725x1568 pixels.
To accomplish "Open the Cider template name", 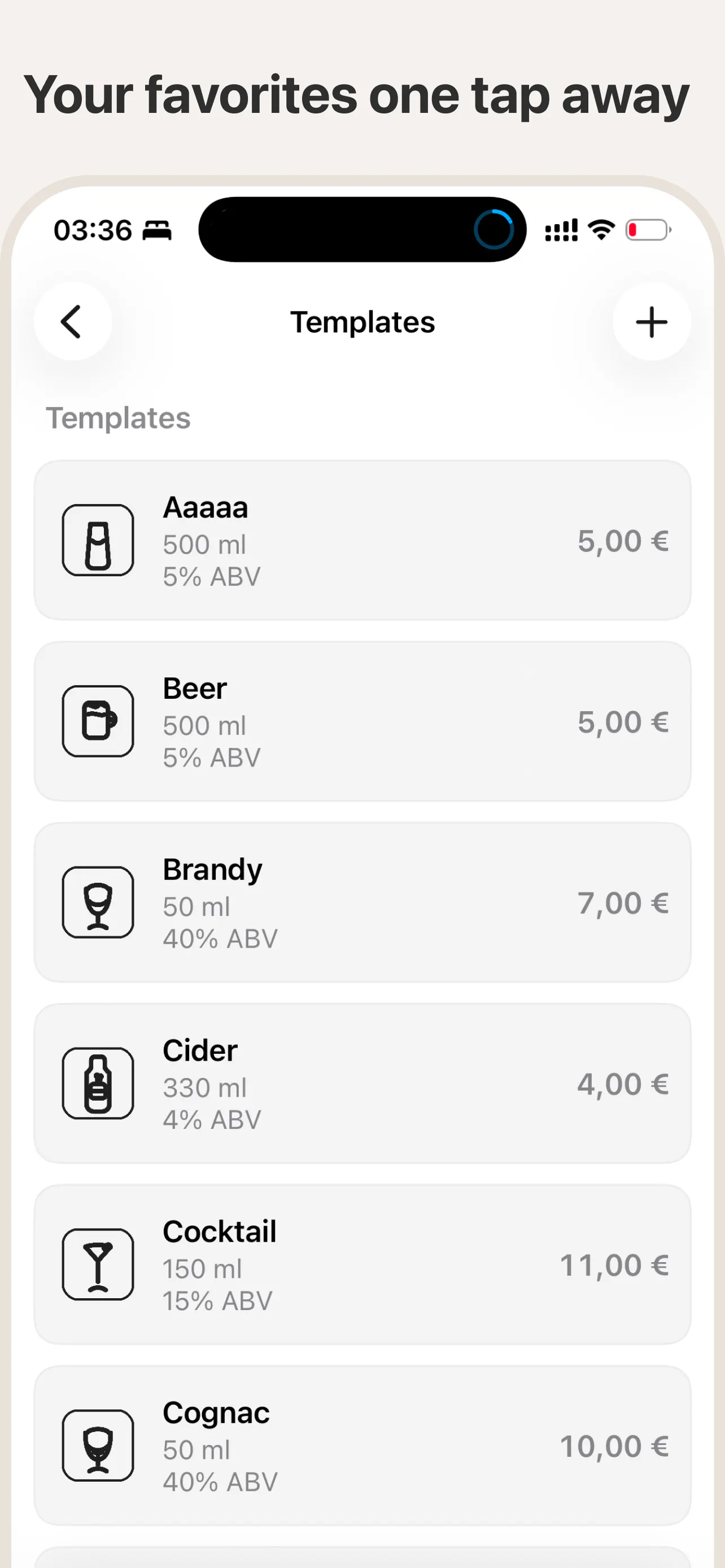I will coord(200,1050).
